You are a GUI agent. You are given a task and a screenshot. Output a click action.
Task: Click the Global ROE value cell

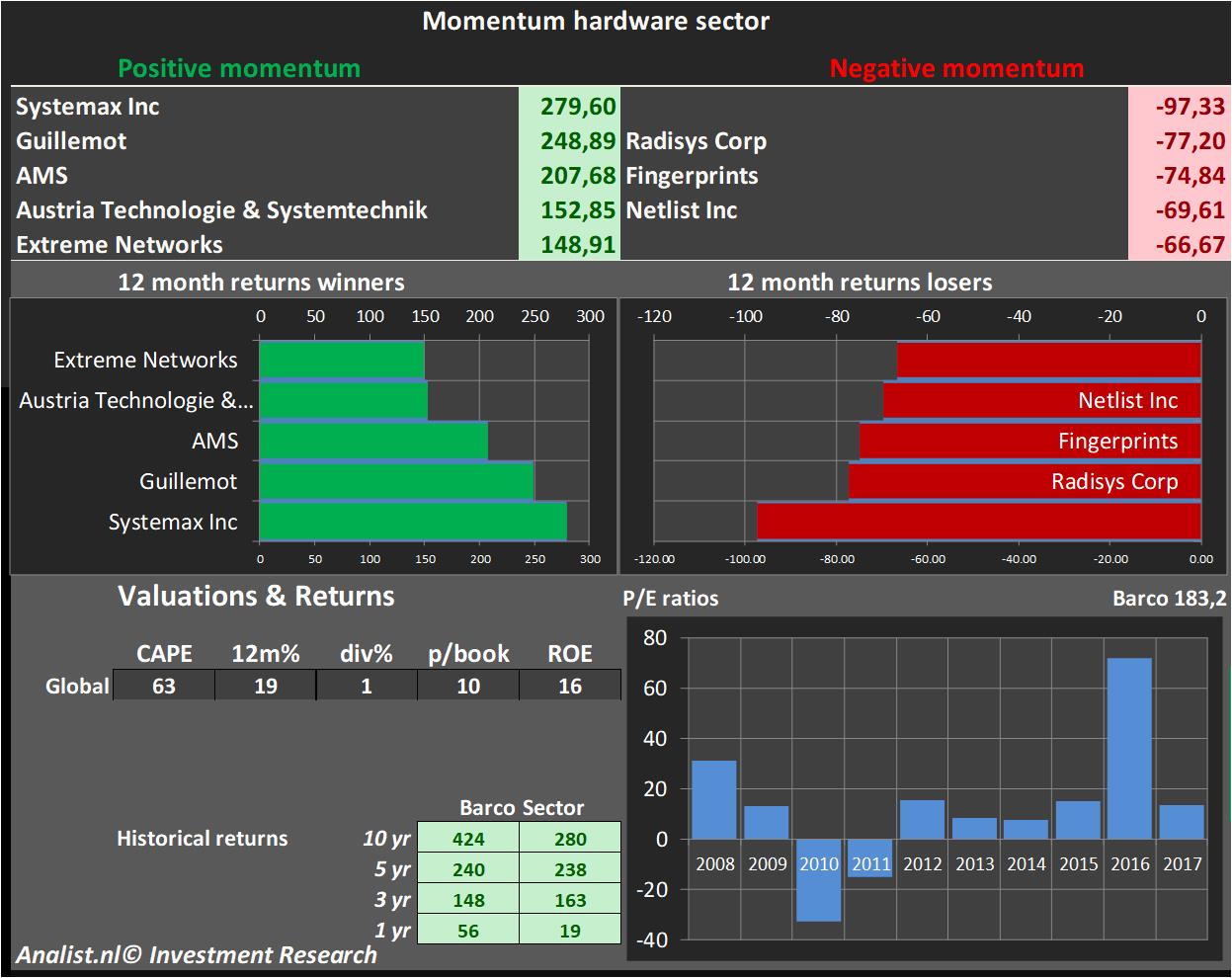(570, 686)
